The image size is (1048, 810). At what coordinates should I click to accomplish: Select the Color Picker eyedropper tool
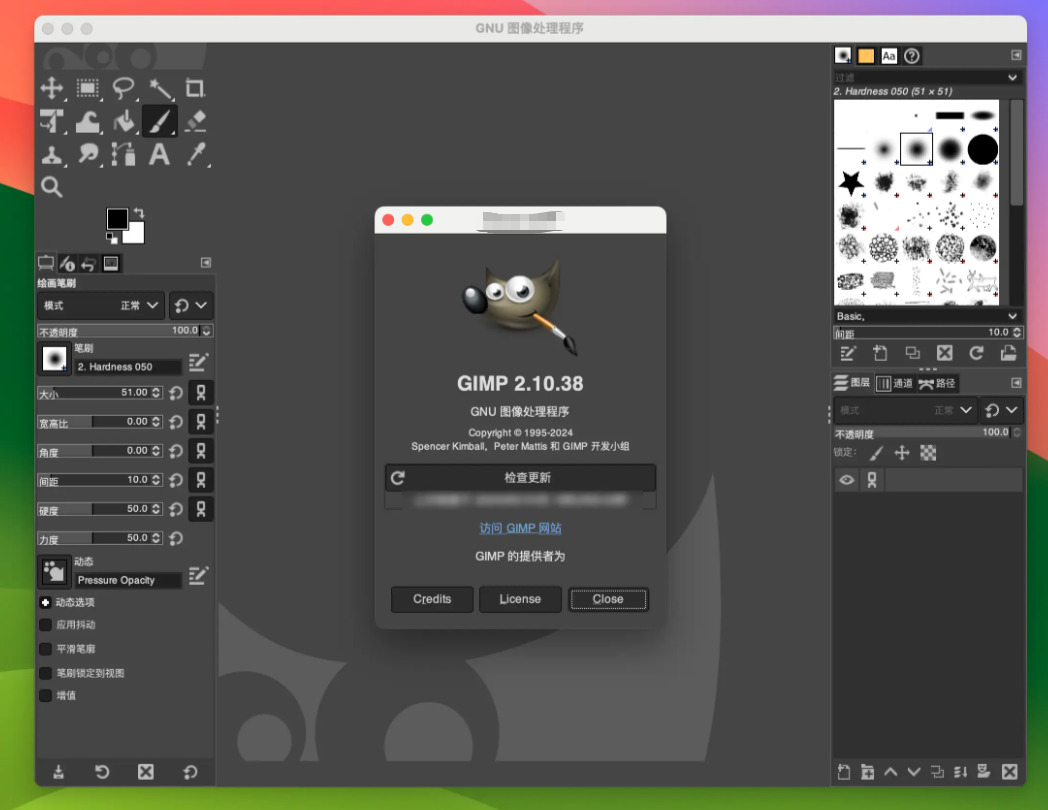[x=195, y=154]
